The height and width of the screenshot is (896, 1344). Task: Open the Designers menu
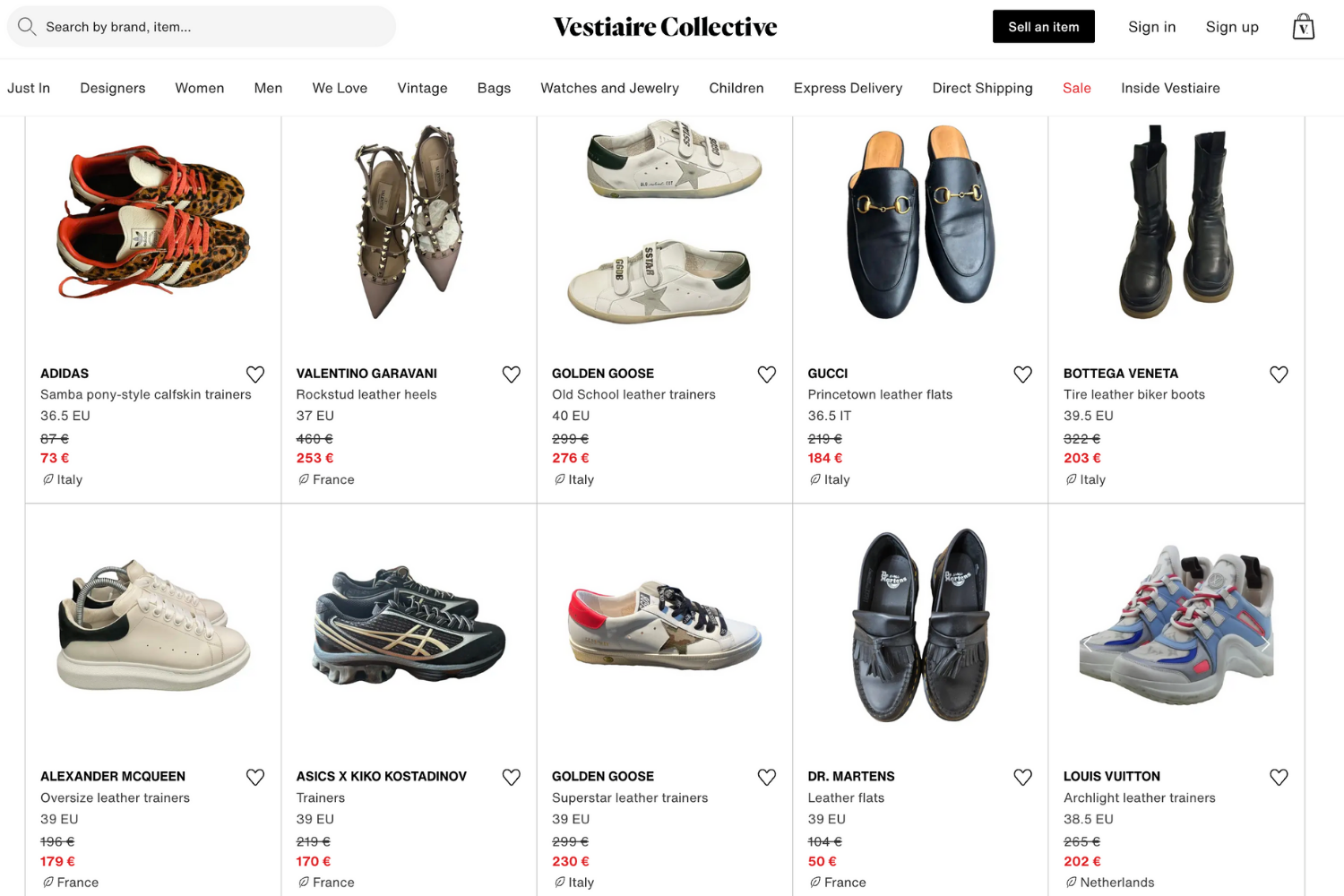[112, 88]
